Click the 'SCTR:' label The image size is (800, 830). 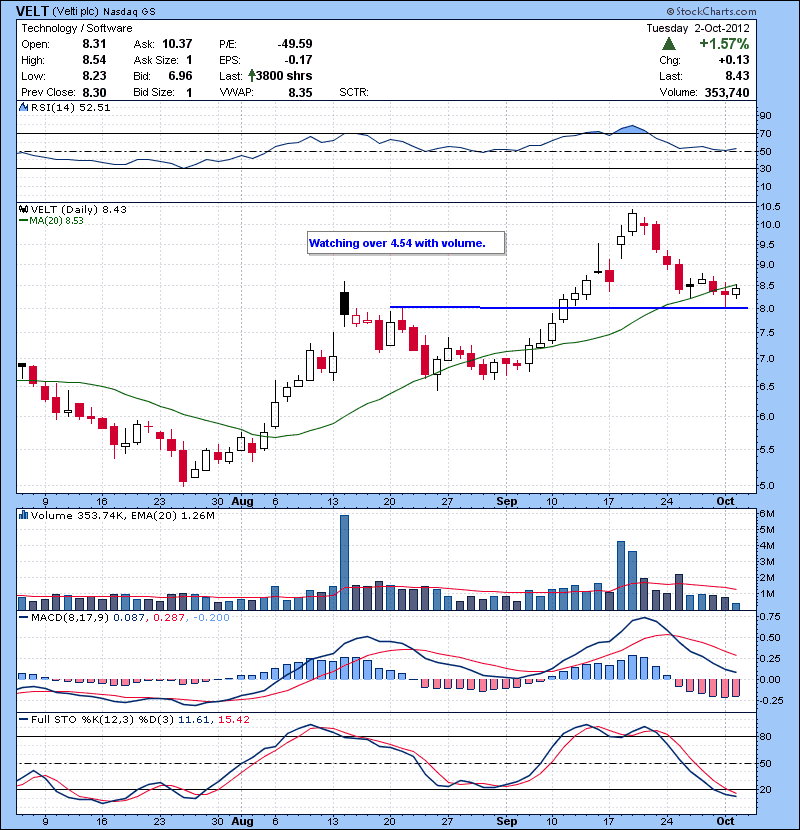354,93
